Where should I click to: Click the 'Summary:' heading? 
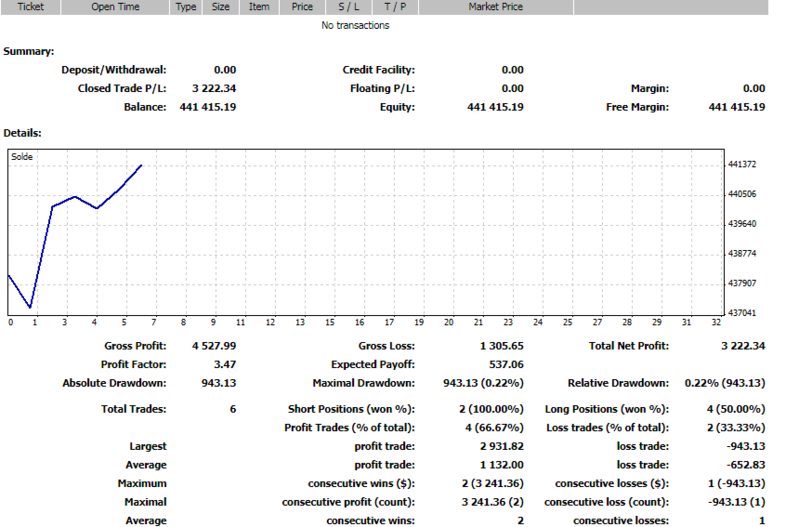pos(29,51)
